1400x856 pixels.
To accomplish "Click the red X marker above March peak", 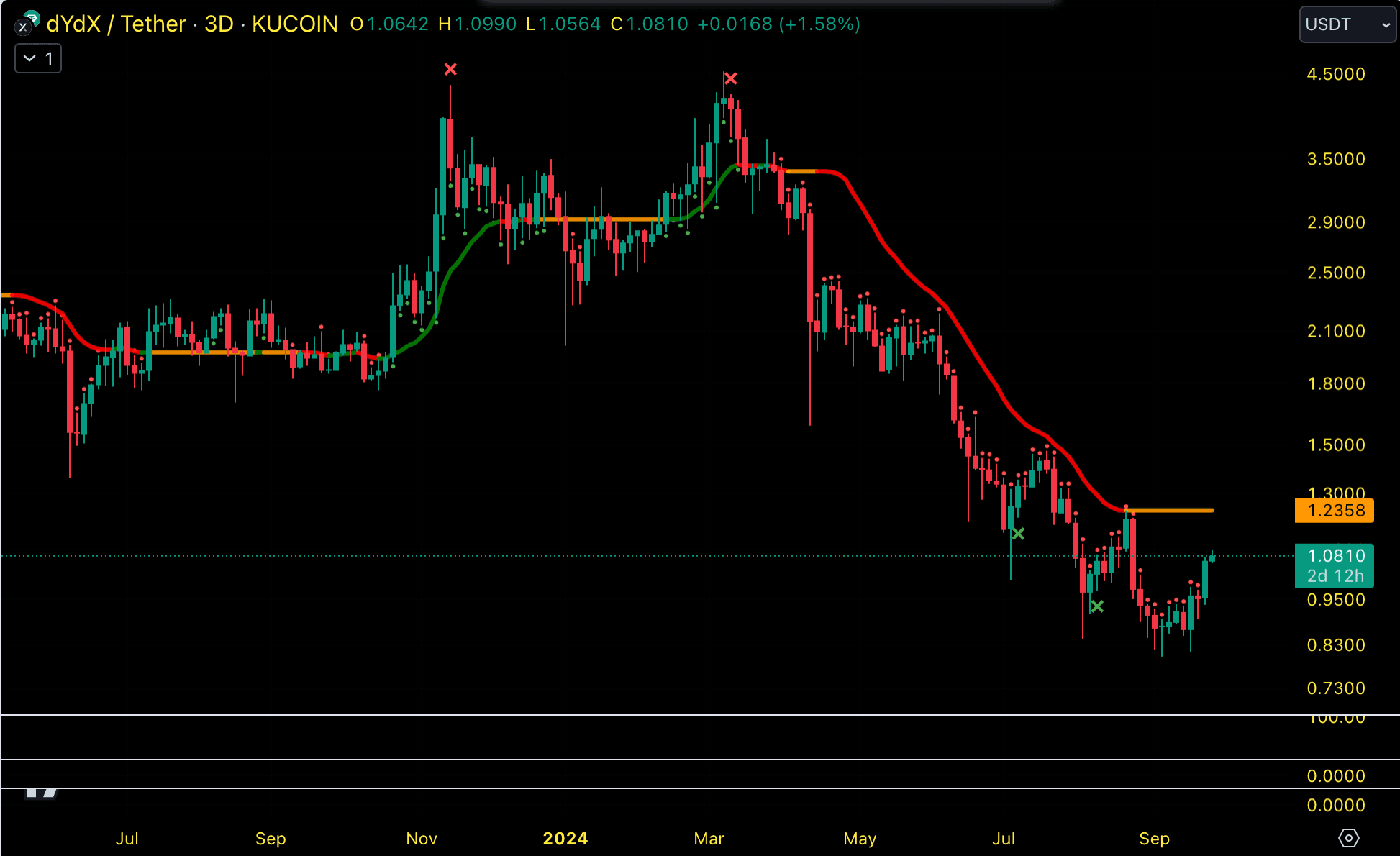I will [x=730, y=78].
